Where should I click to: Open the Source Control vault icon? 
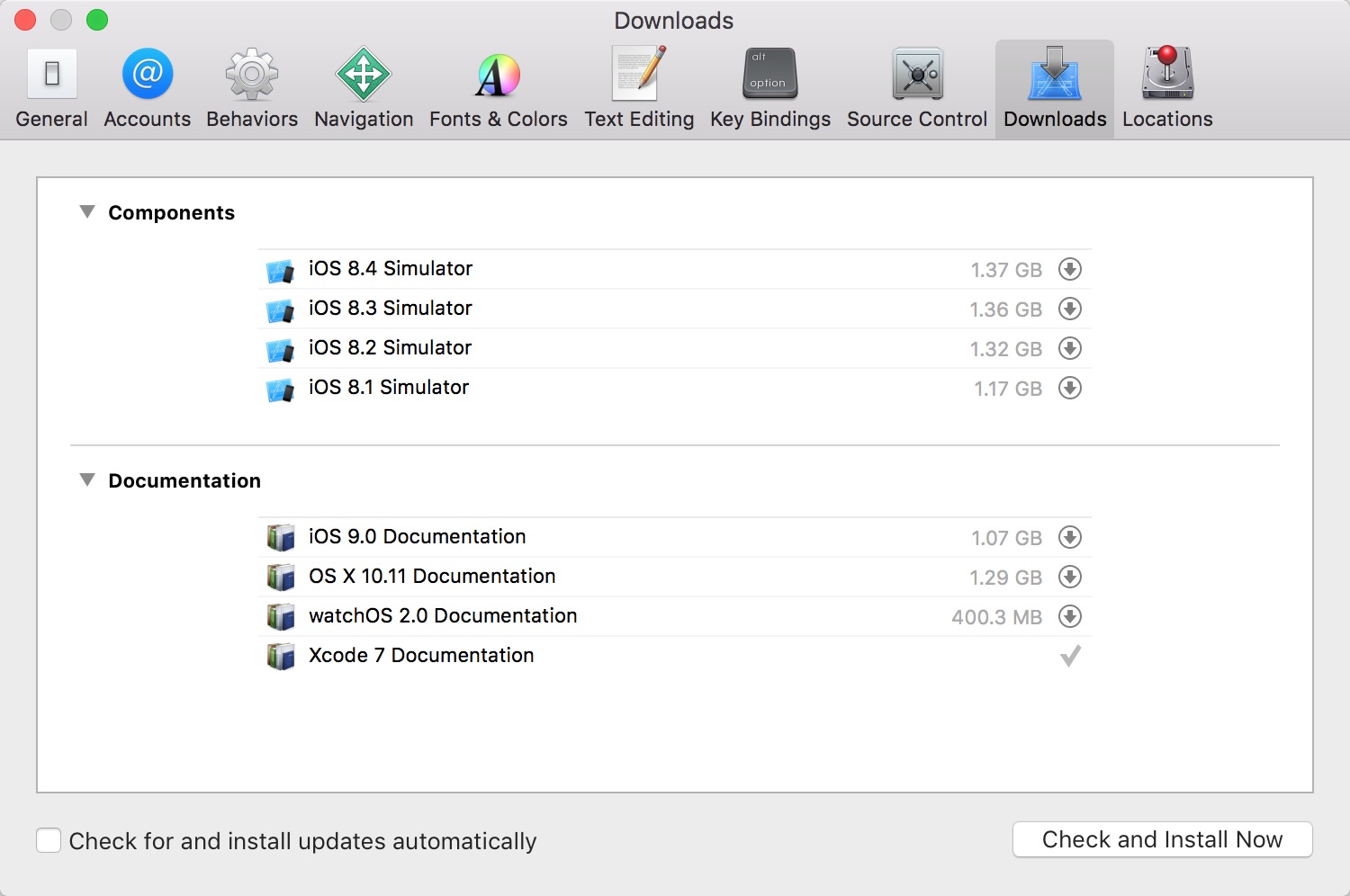(x=917, y=74)
